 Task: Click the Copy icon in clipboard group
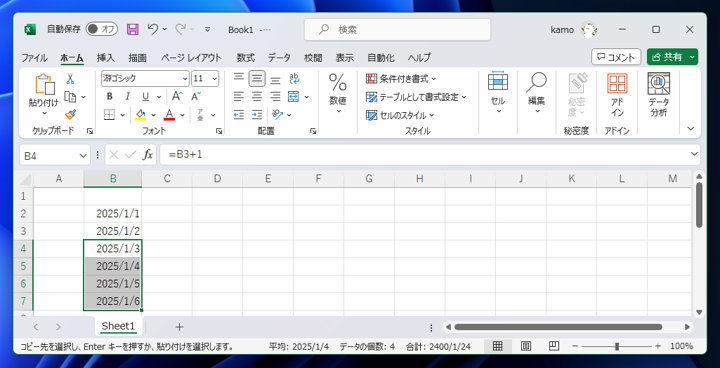(70, 96)
